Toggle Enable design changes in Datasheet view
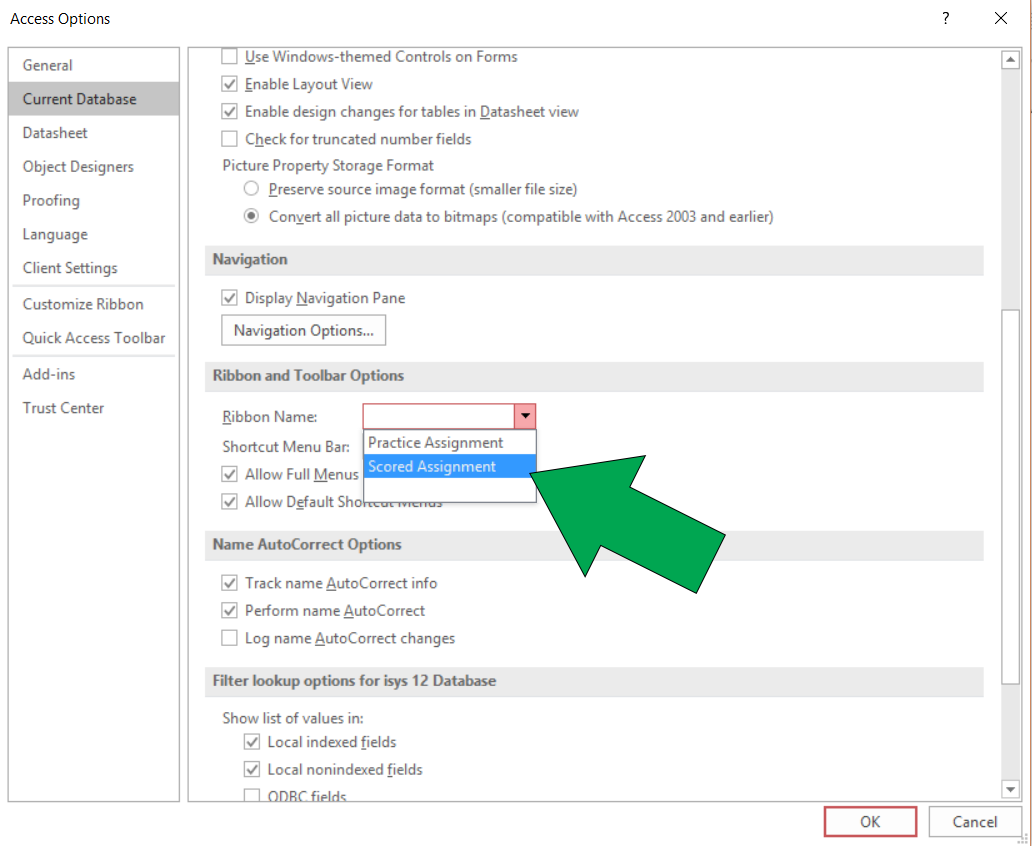Image resolution: width=1032 pixels, height=846 pixels. 229,112
